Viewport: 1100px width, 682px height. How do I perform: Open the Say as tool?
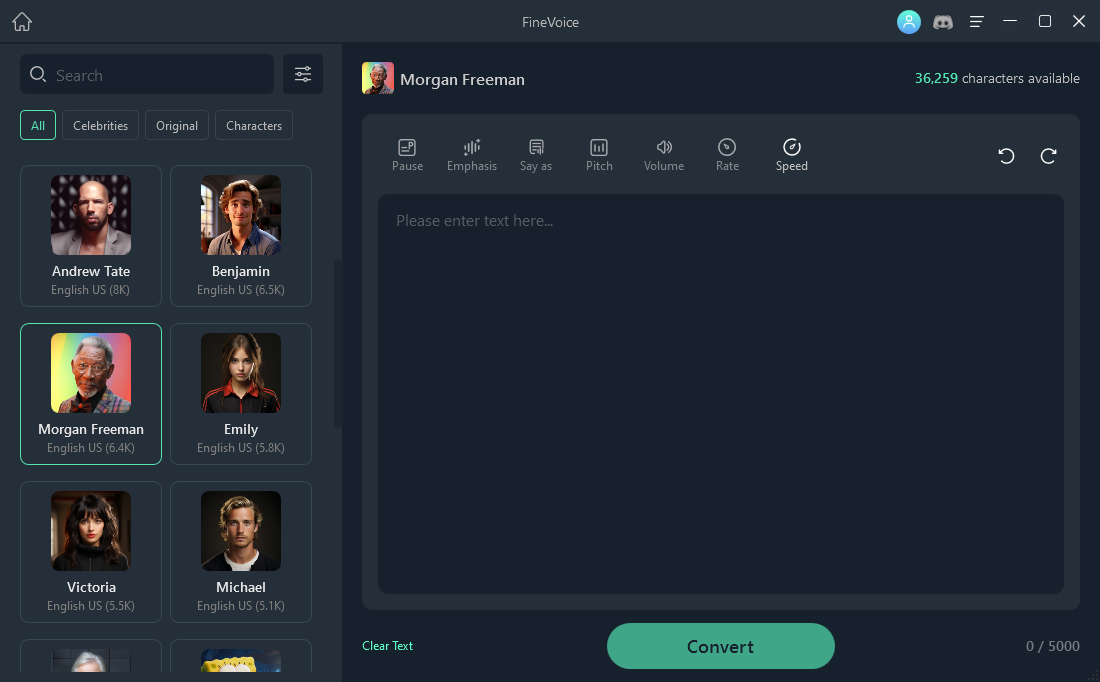click(x=536, y=148)
